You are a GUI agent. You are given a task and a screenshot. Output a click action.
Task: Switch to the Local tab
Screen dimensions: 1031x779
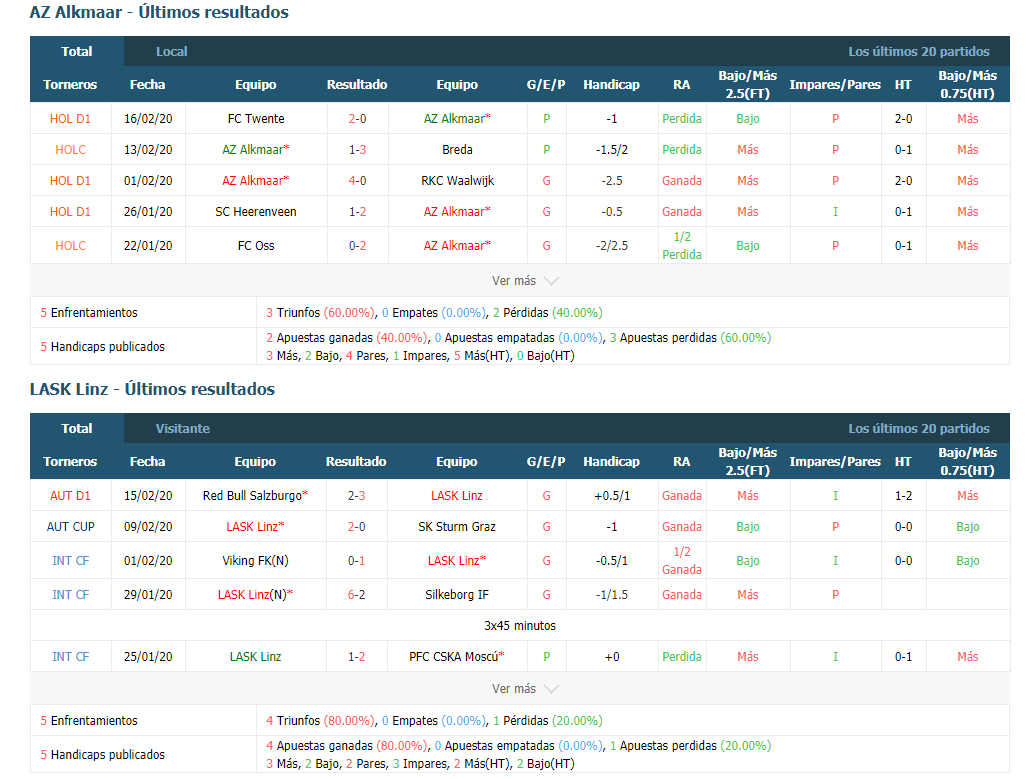point(172,51)
